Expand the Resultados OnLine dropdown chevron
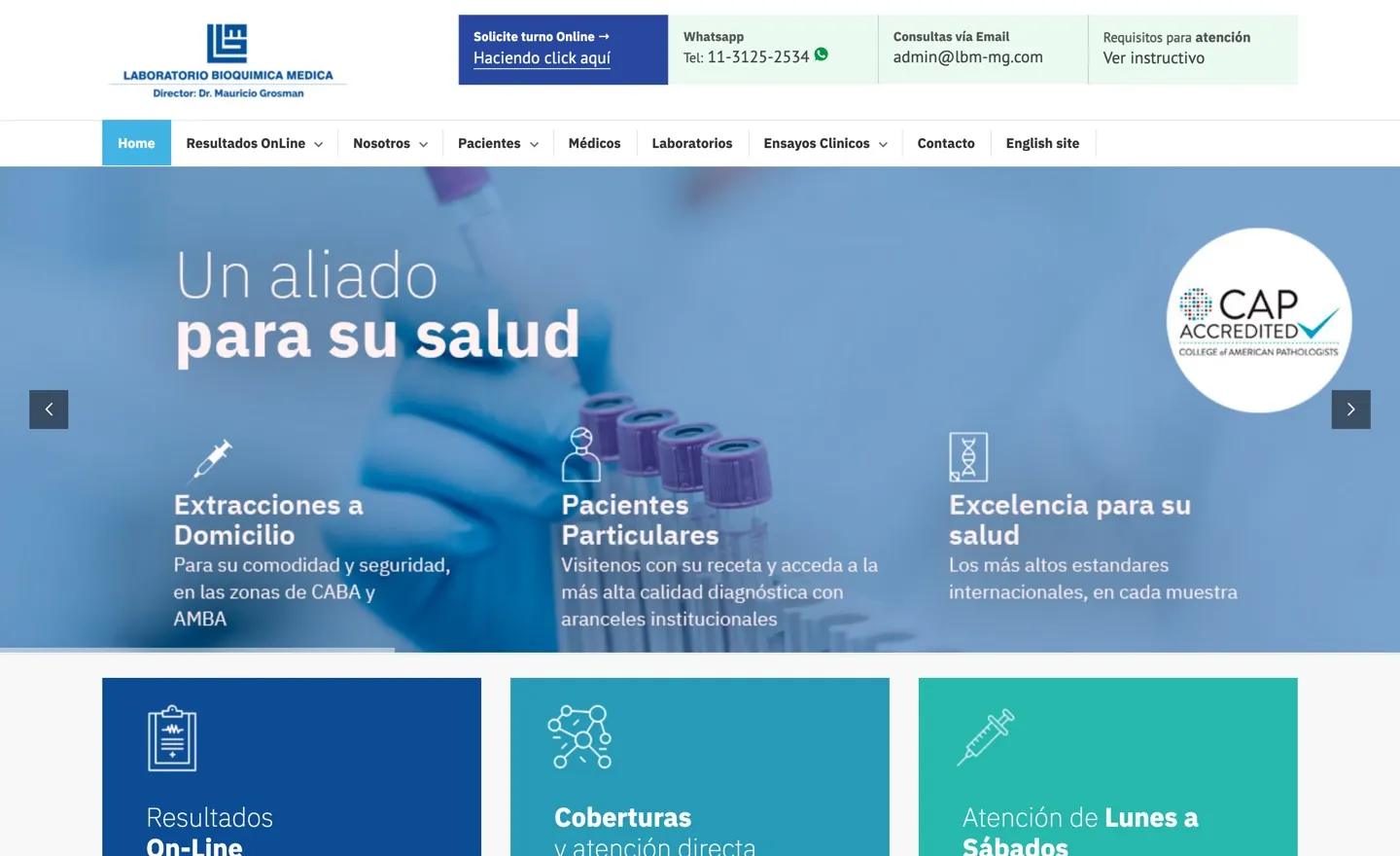Screen dimensions: 1400x856 click(318, 144)
